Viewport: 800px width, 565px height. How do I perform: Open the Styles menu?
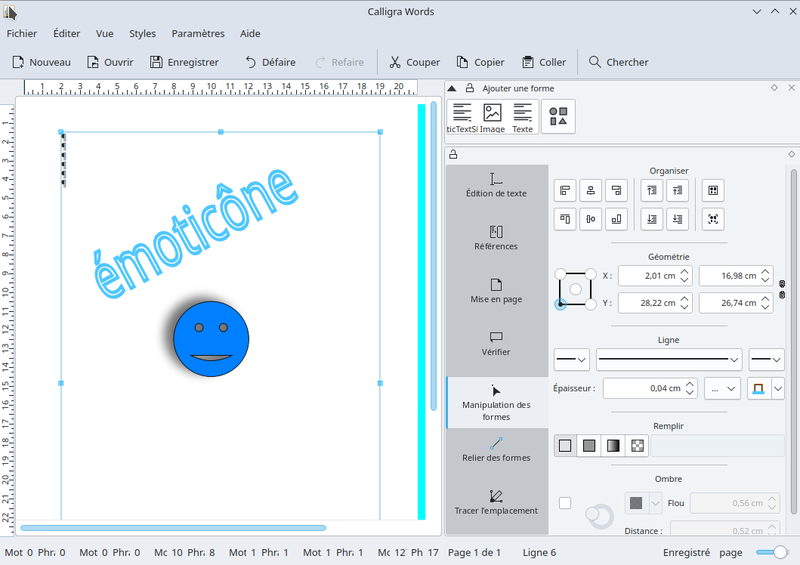[x=142, y=33]
